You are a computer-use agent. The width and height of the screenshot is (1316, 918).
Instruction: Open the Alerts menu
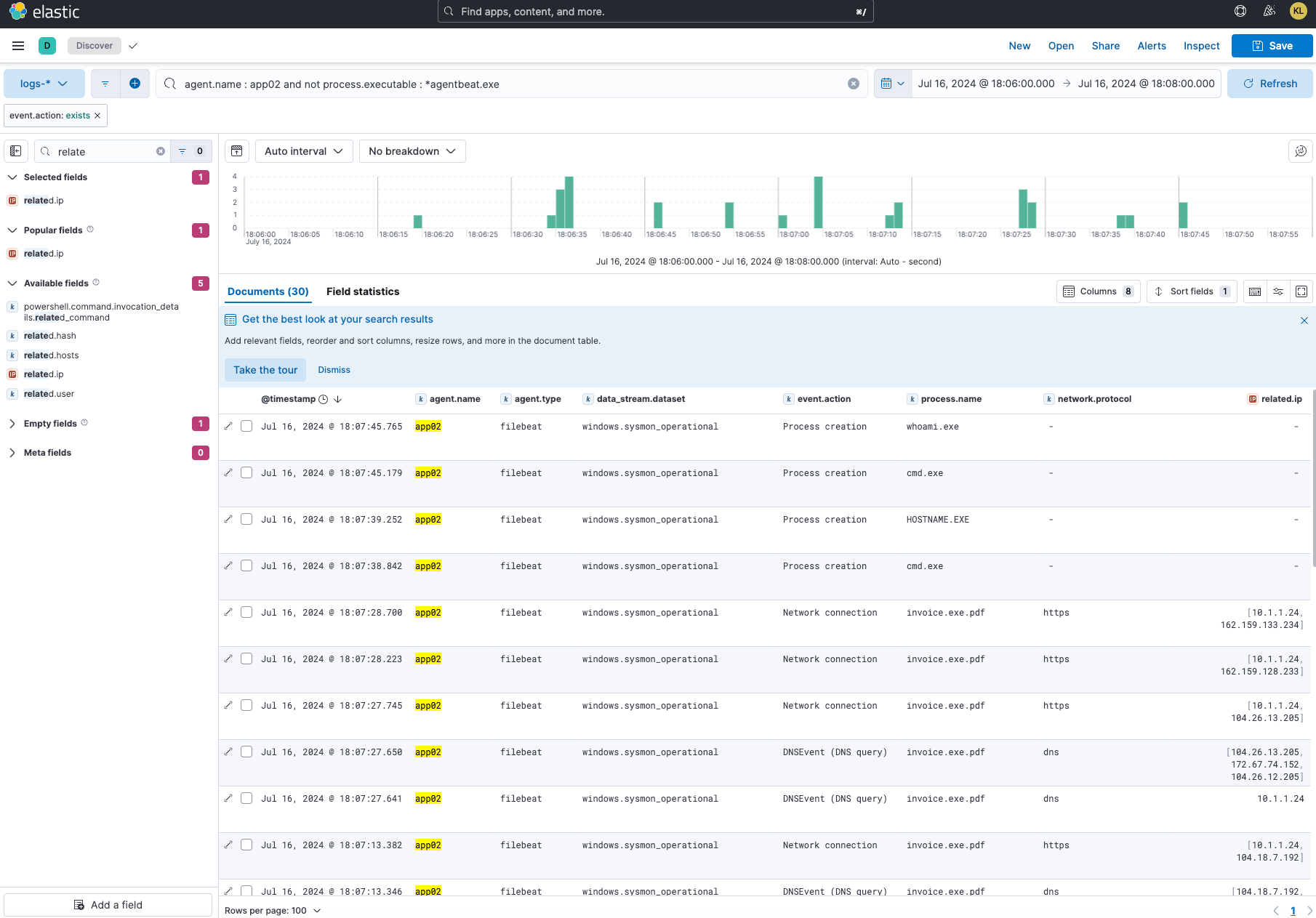[x=1152, y=46]
